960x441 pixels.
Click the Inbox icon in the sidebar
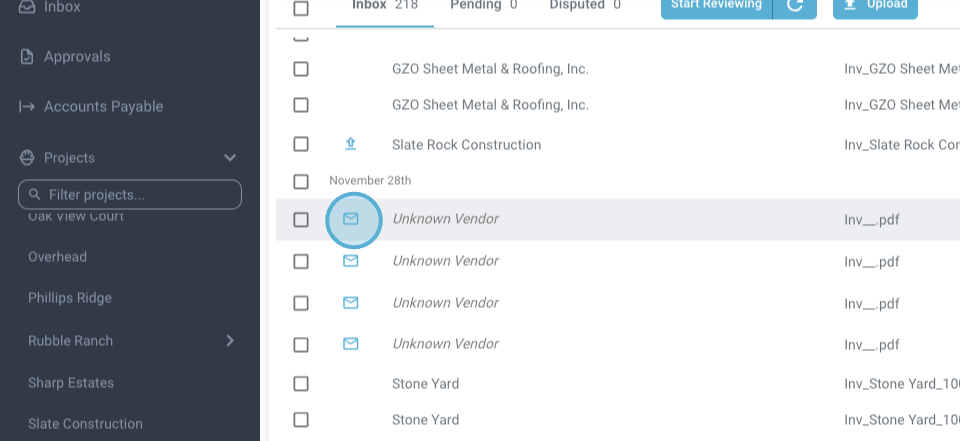[27, 8]
